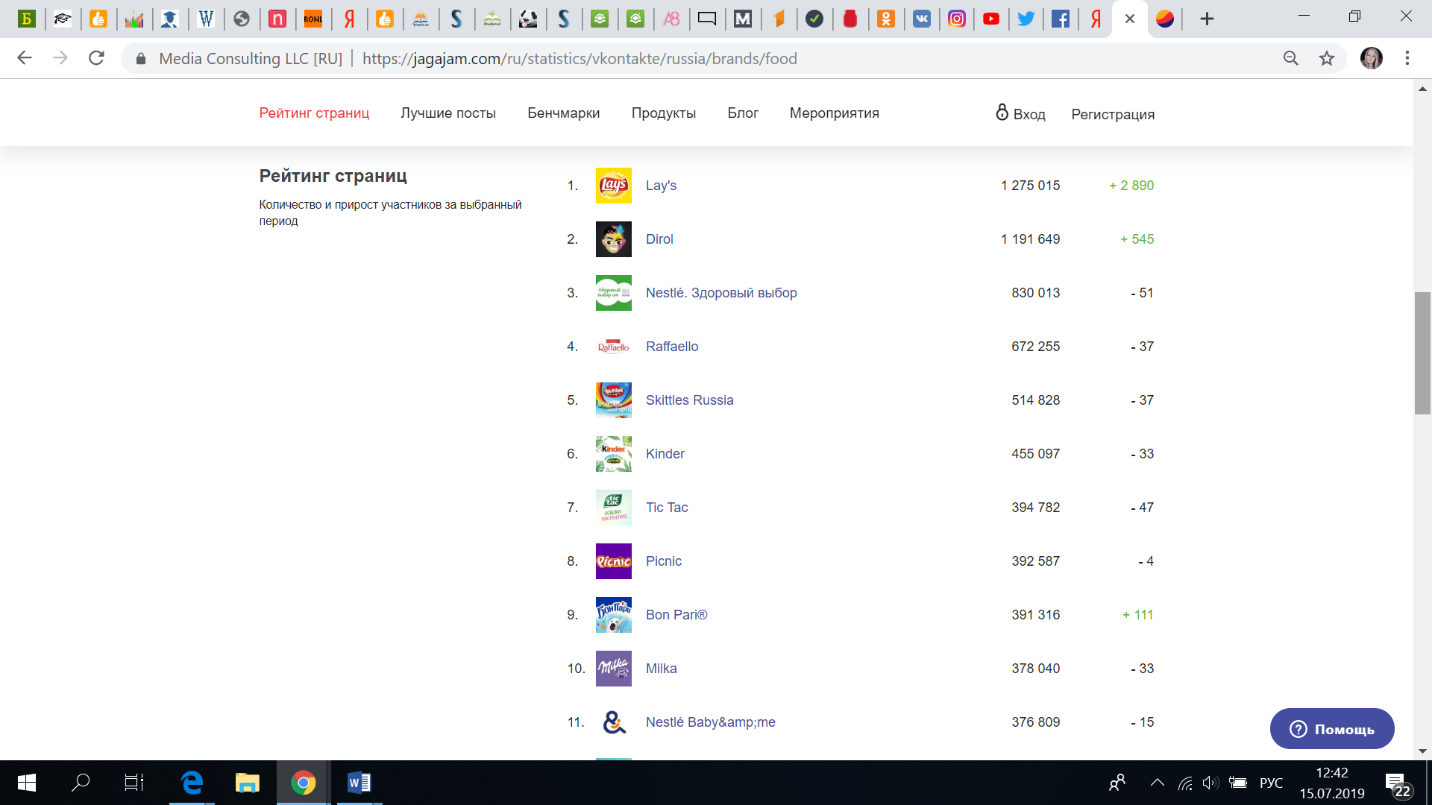Click the Nestlé Baby&me ampersand logo
Screen dimensions: 1432x805
coord(613,722)
